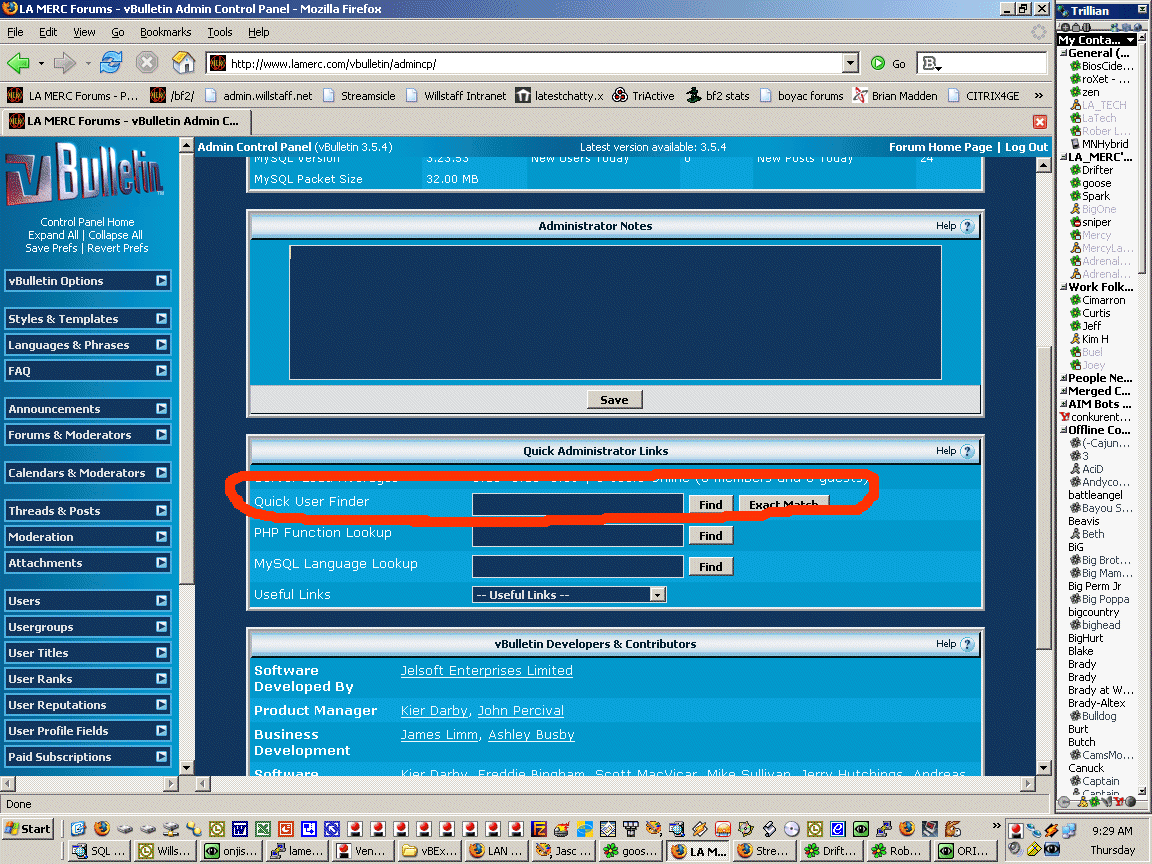Switch to the Jasc taskbar button

[x=564, y=851]
